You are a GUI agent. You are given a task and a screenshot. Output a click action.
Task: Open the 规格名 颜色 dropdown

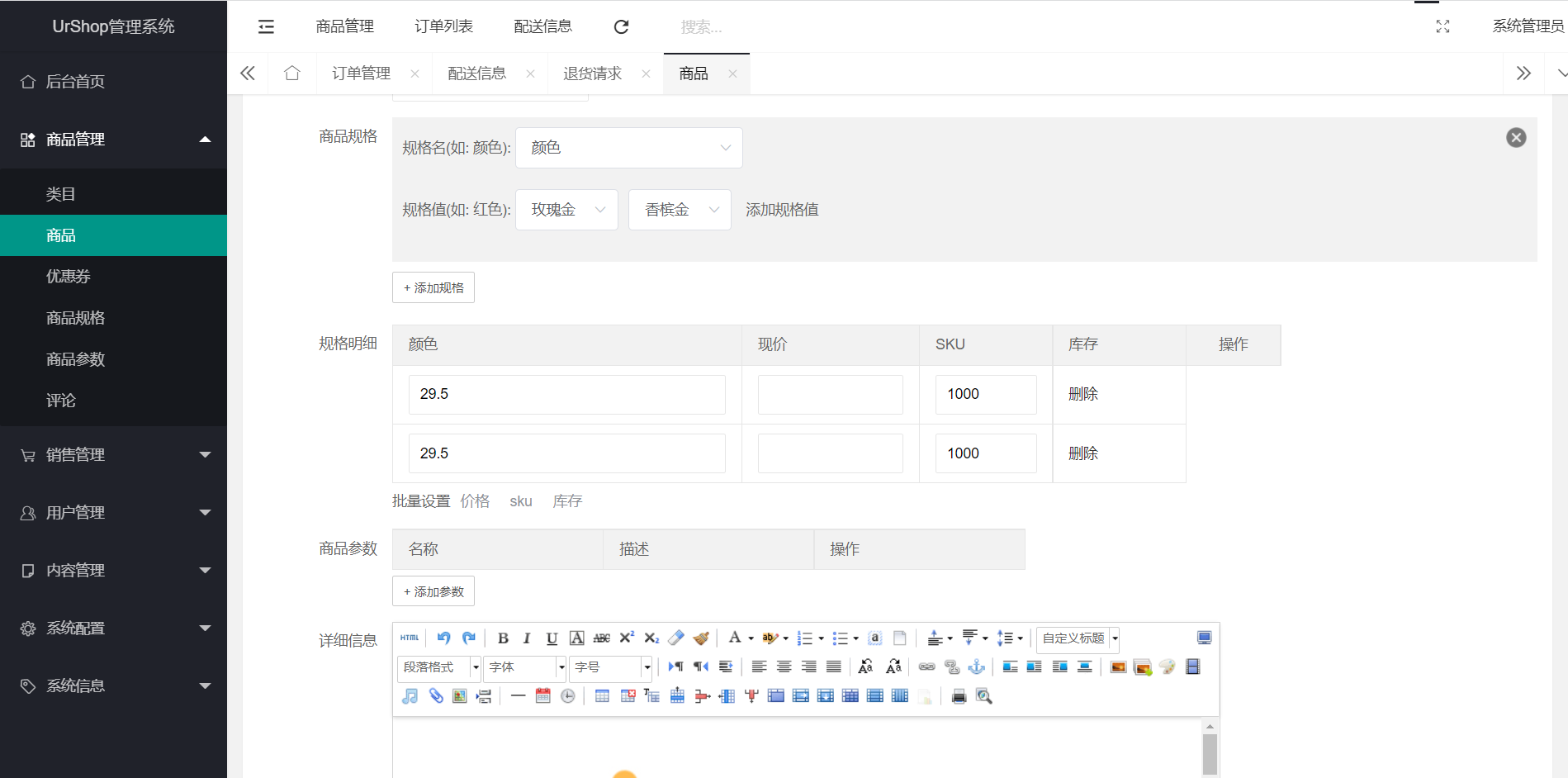tap(628, 148)
